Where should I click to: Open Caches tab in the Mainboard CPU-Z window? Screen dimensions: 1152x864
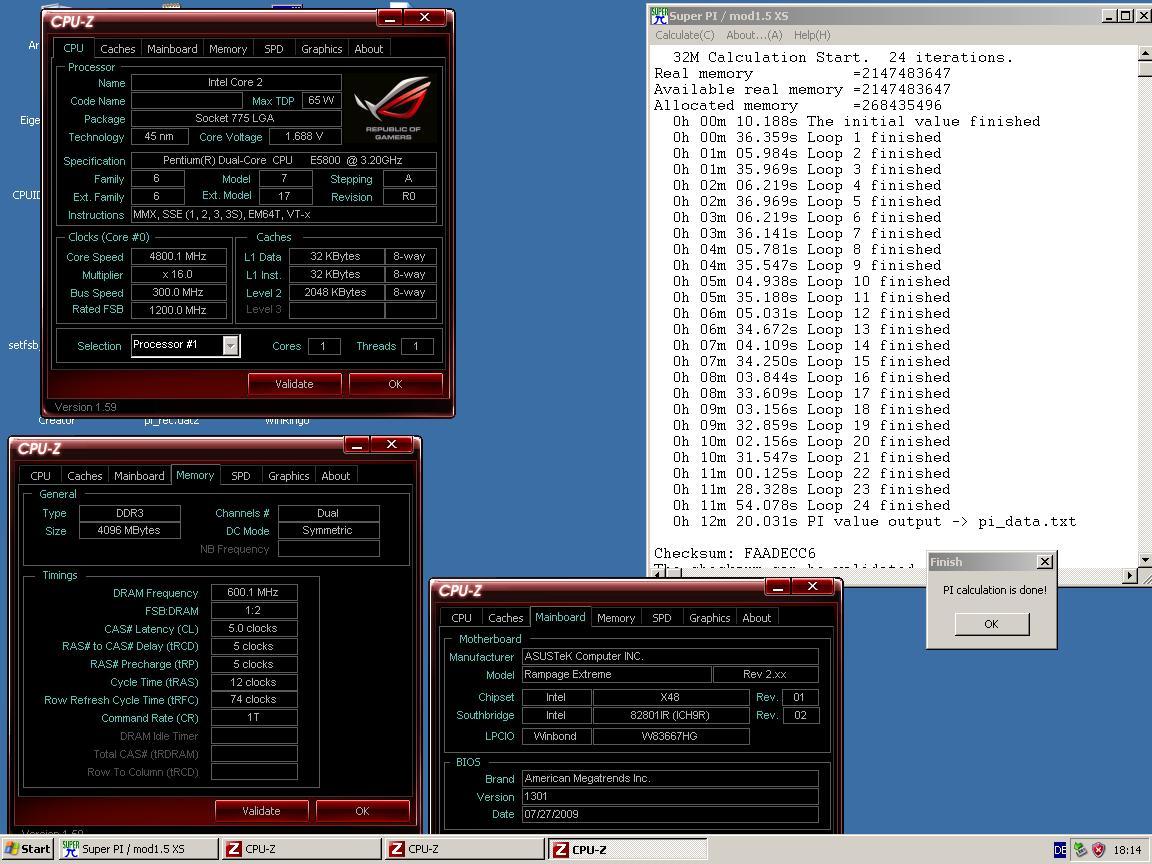(x=505, y=618)
